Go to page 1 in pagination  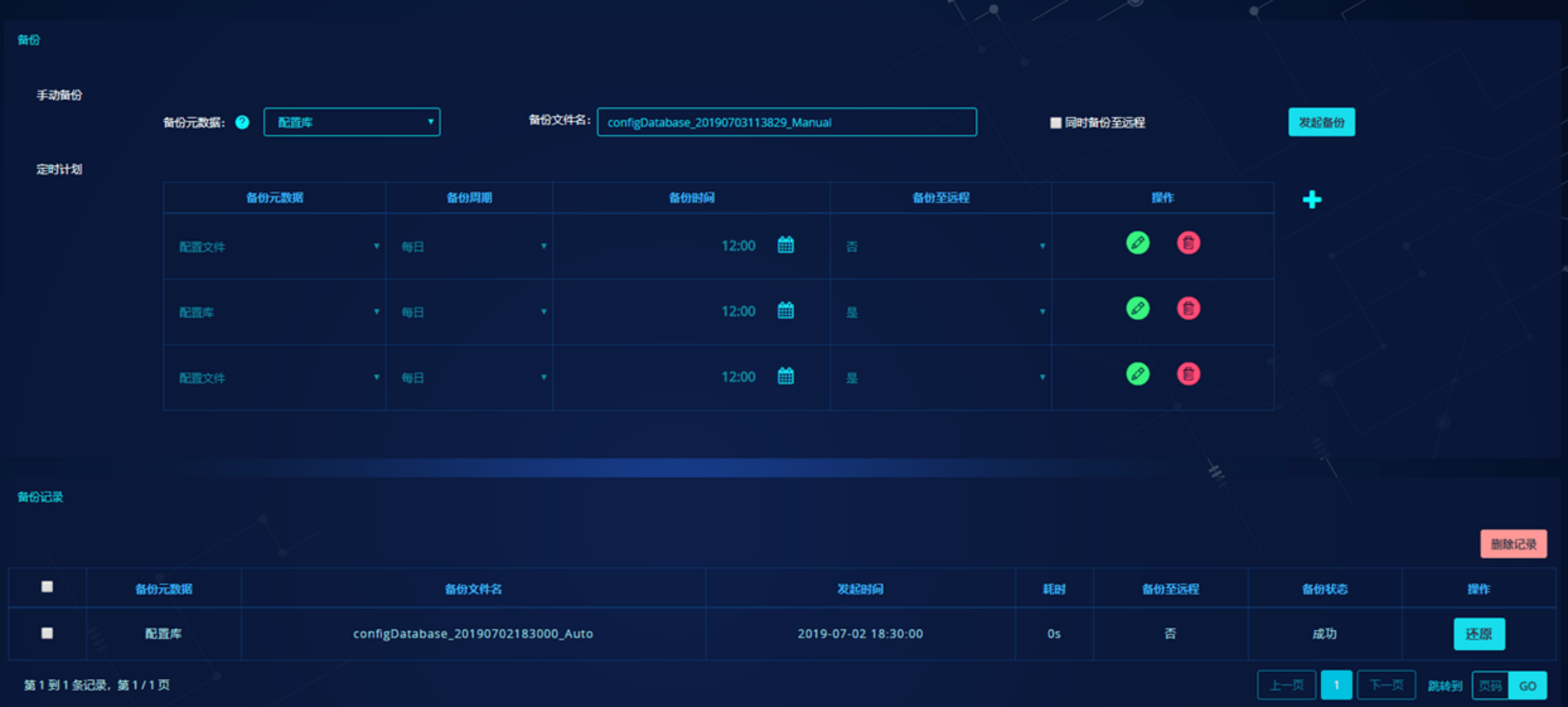click(x=1336, y=685)
